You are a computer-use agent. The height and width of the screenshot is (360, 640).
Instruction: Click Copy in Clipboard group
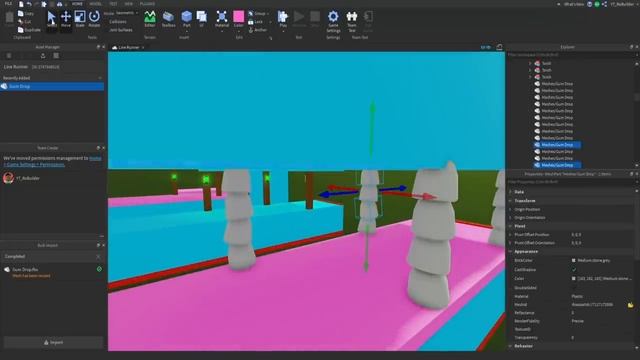tap(26, 13)
